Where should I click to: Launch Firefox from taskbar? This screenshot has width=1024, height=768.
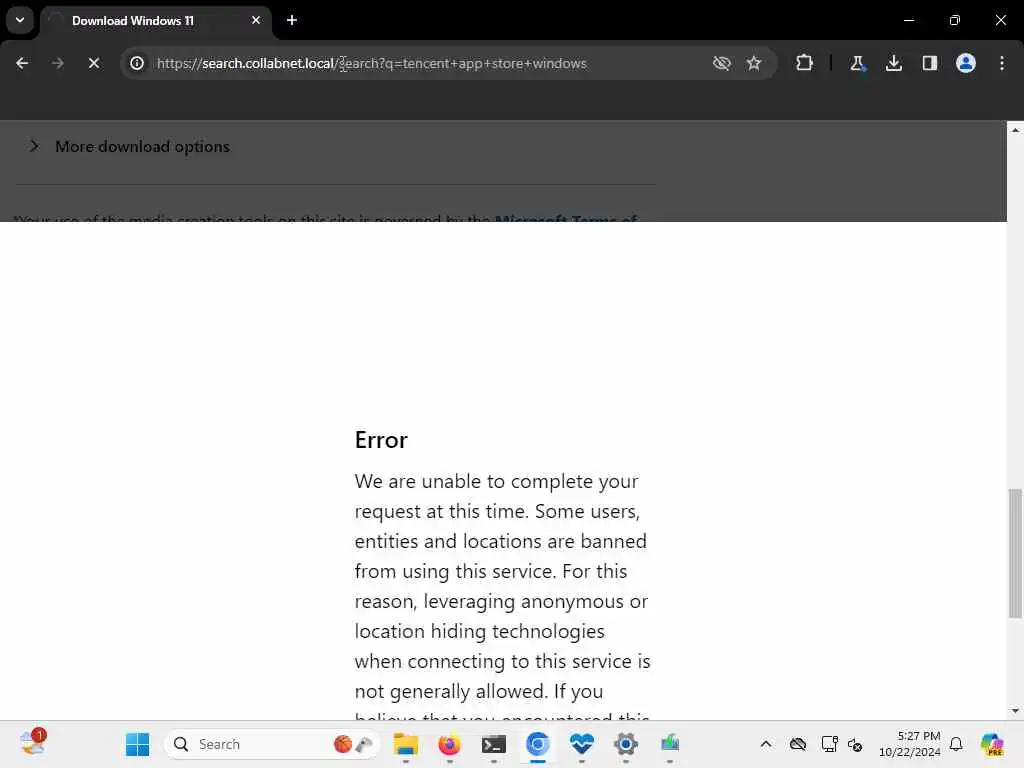pos(449,744)
